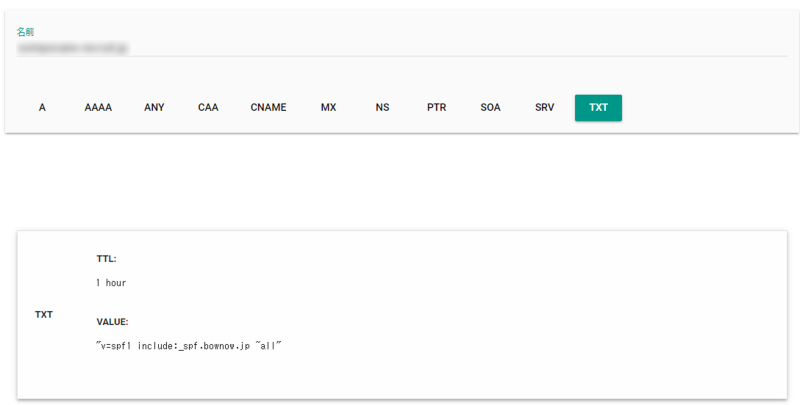
Task: Pick the SOA record type
Action: click(x=490, y=108)
